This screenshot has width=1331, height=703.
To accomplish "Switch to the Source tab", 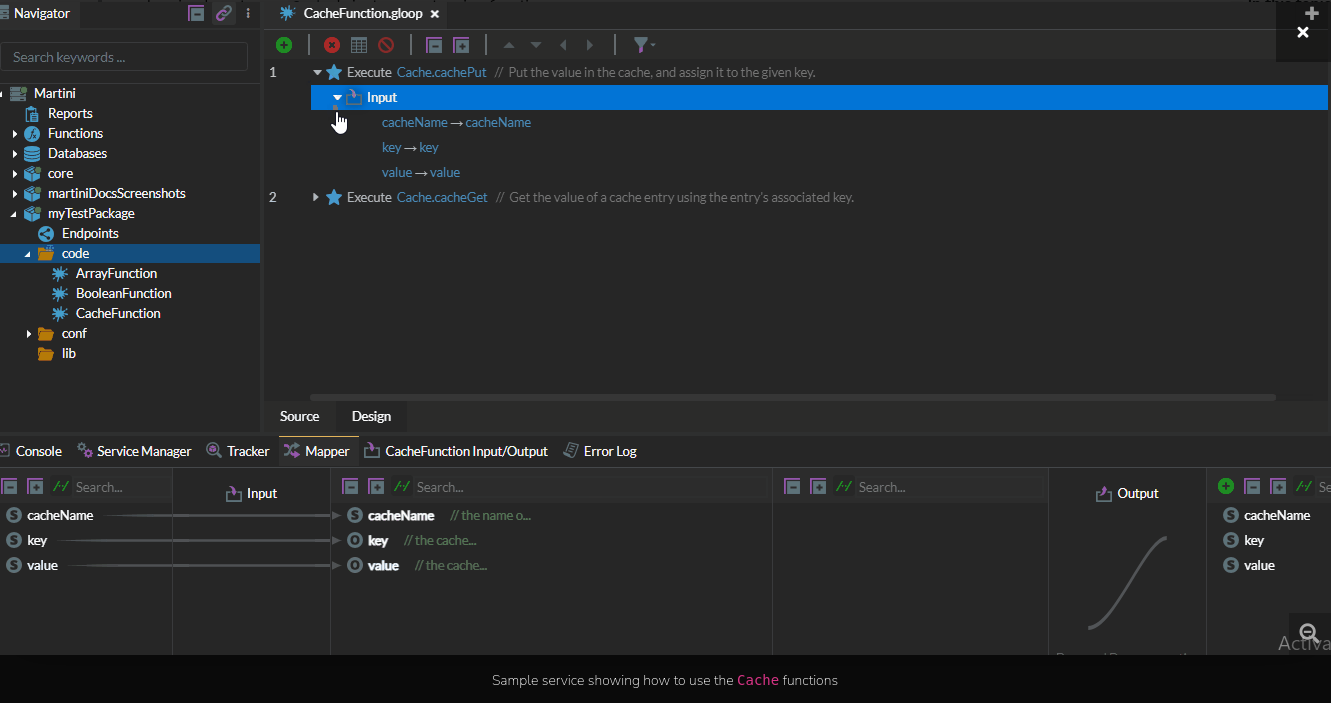I will point(299,416).
